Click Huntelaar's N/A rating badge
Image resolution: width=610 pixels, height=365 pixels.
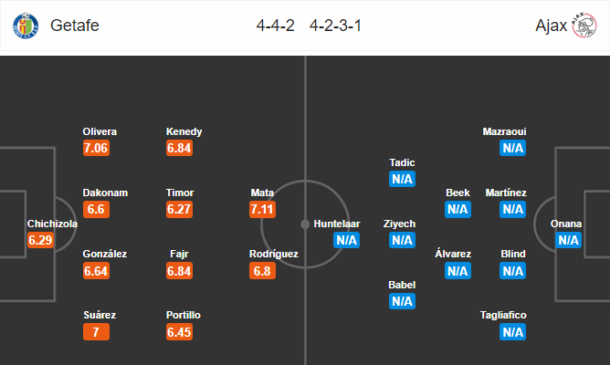346,240
